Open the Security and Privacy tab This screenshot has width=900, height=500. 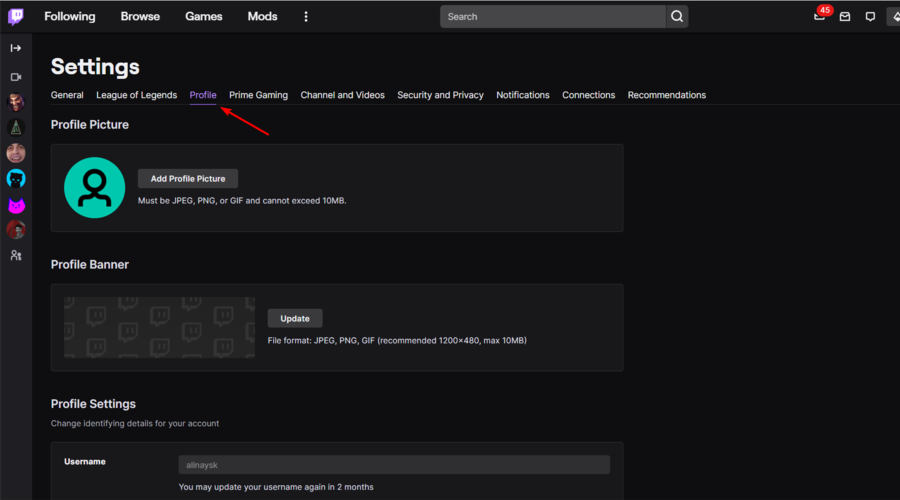440,95
